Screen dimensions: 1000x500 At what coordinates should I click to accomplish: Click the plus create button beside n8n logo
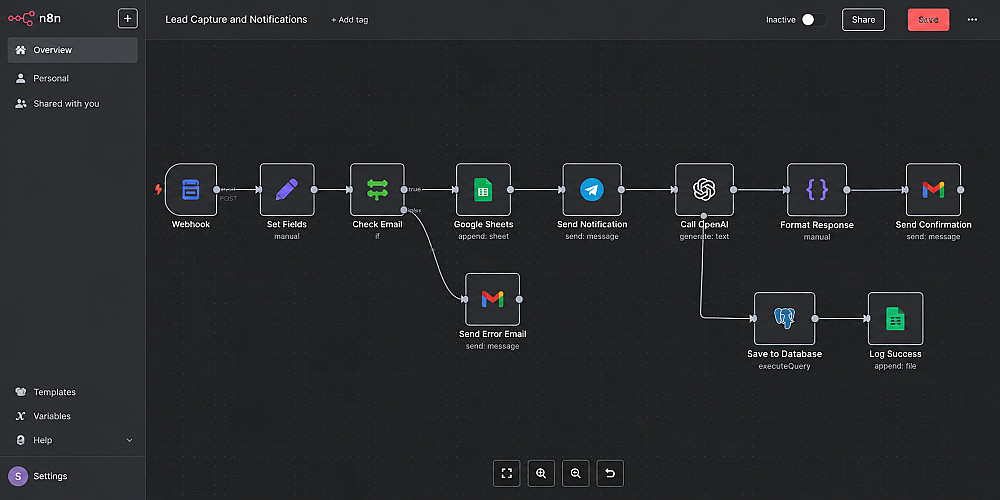(128, 18)
